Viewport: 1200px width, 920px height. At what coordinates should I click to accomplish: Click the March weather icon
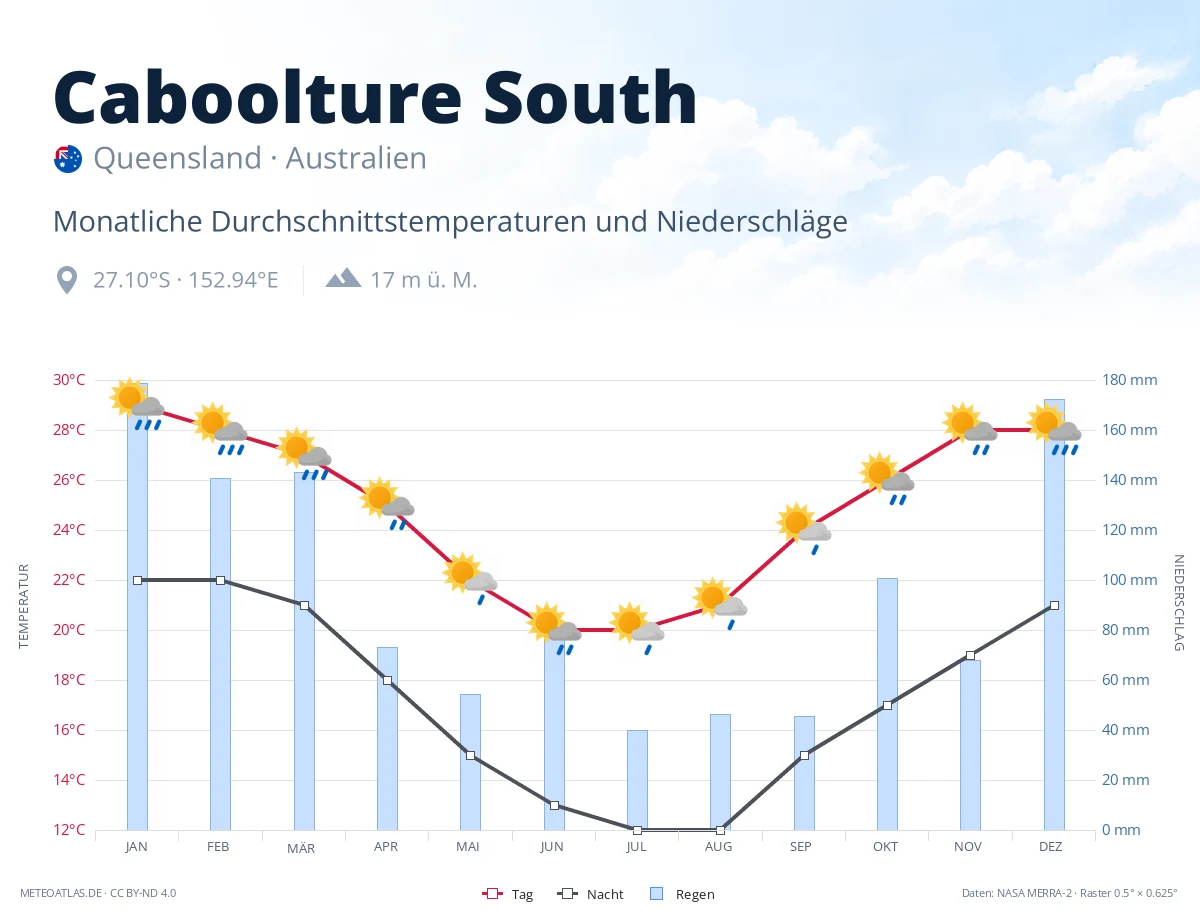(x=305, y=454)
